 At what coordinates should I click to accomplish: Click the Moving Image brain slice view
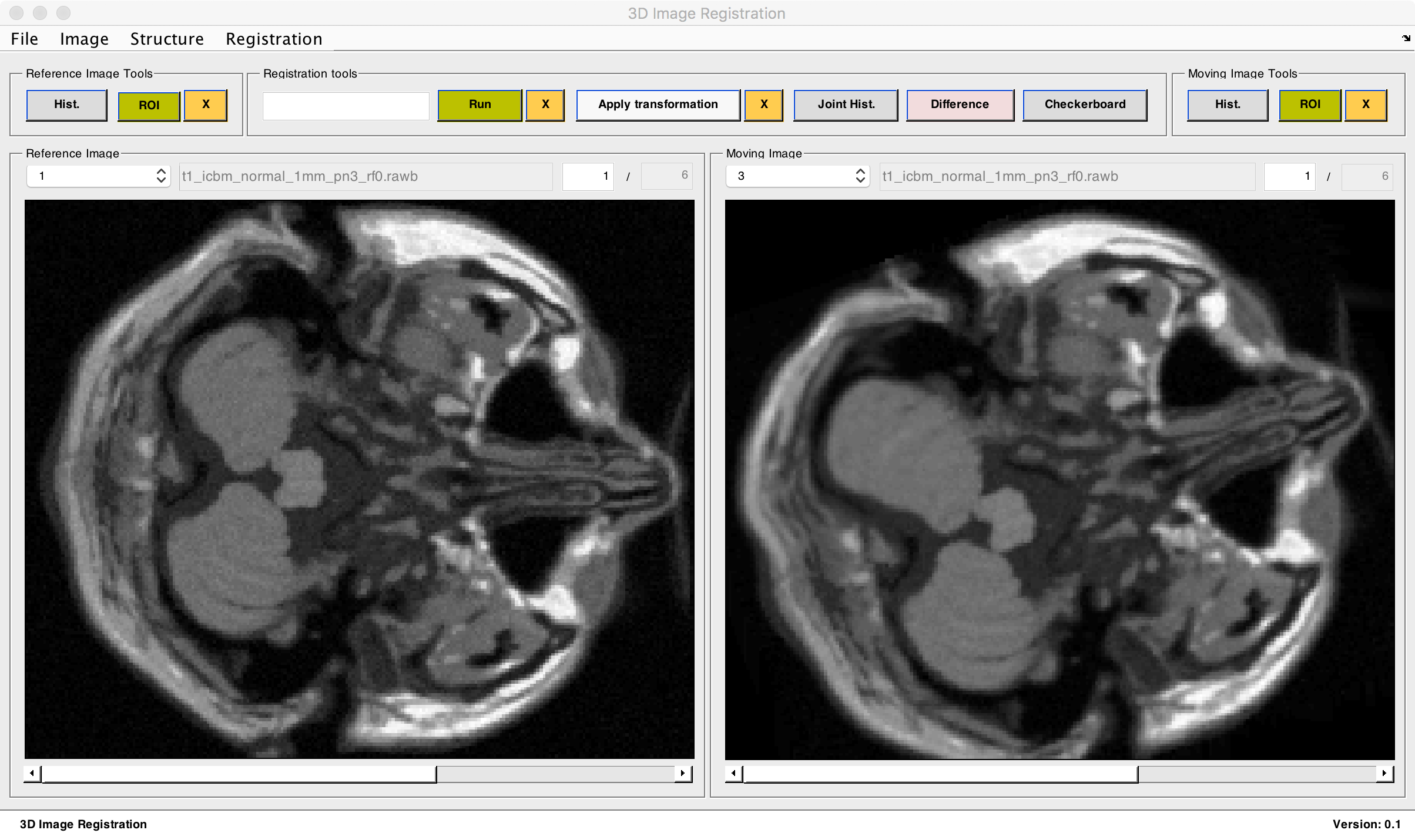pyautogui.click(x=1059, y=479)
